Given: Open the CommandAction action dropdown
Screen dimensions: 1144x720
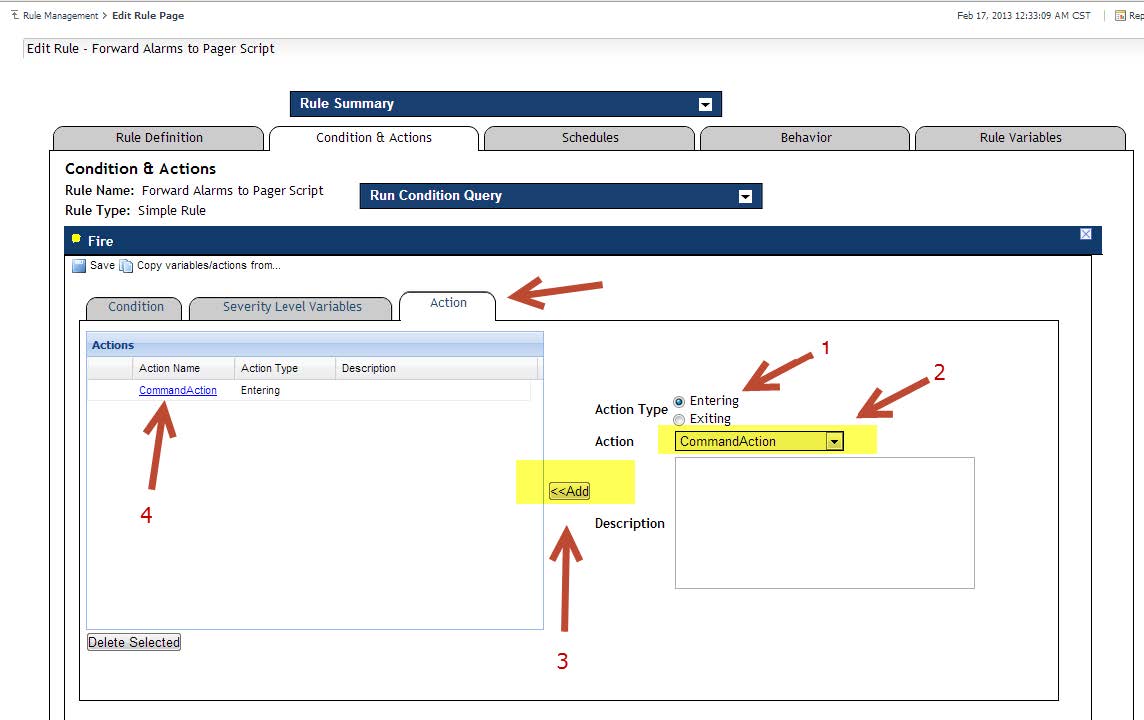Looking at the screenshot, I should 834,442.
